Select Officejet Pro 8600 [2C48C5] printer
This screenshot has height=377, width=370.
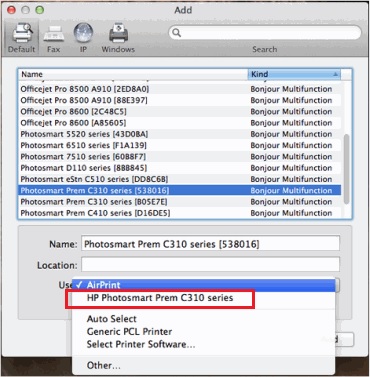click(x=180, y=111)
